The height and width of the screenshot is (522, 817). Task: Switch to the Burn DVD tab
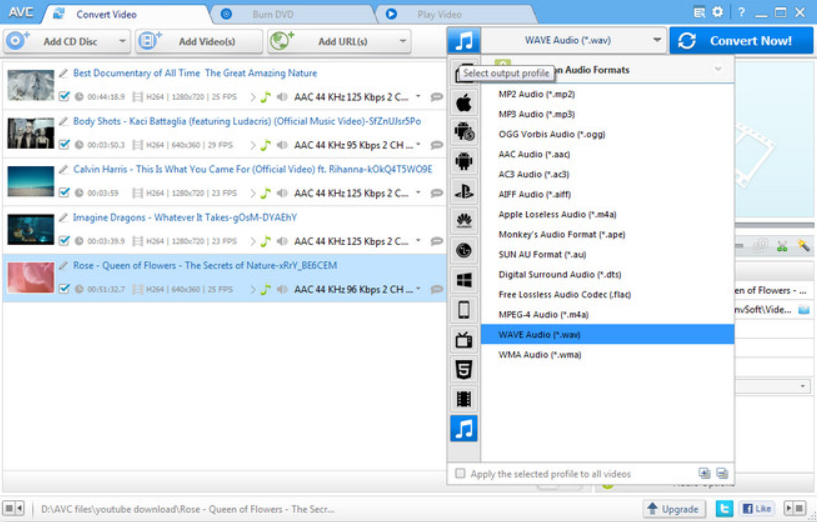point(292,14)
